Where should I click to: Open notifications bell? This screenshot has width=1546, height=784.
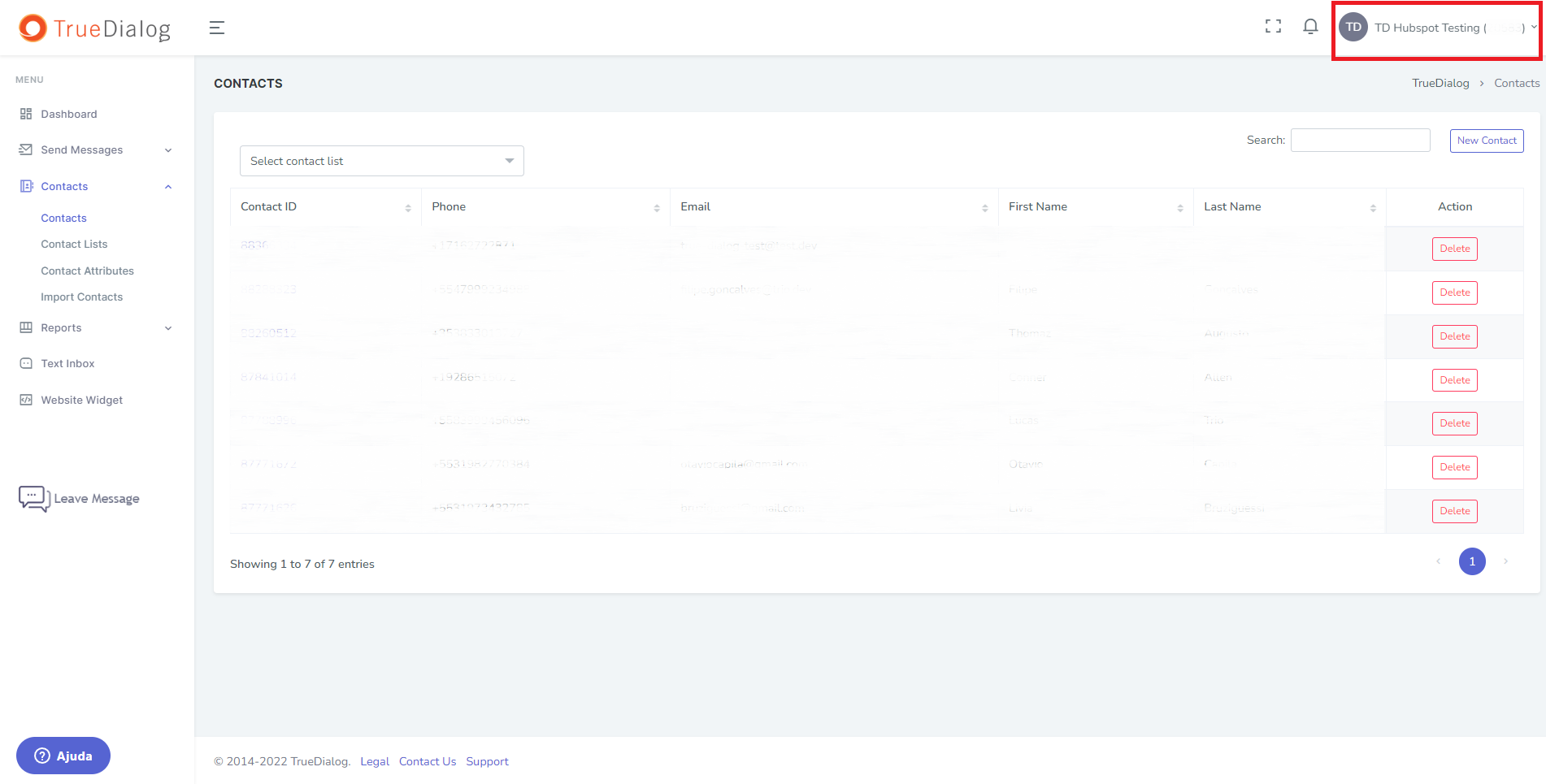(x=1310, y=27)
